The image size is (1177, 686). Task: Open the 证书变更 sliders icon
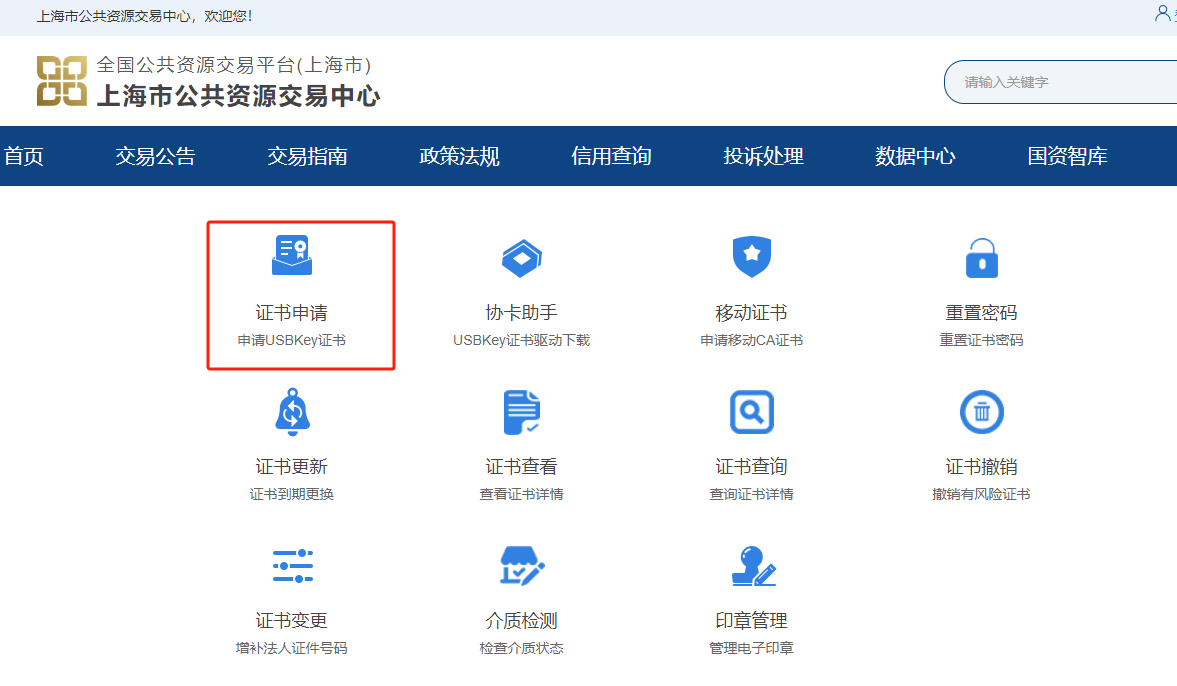click(292, 566)
